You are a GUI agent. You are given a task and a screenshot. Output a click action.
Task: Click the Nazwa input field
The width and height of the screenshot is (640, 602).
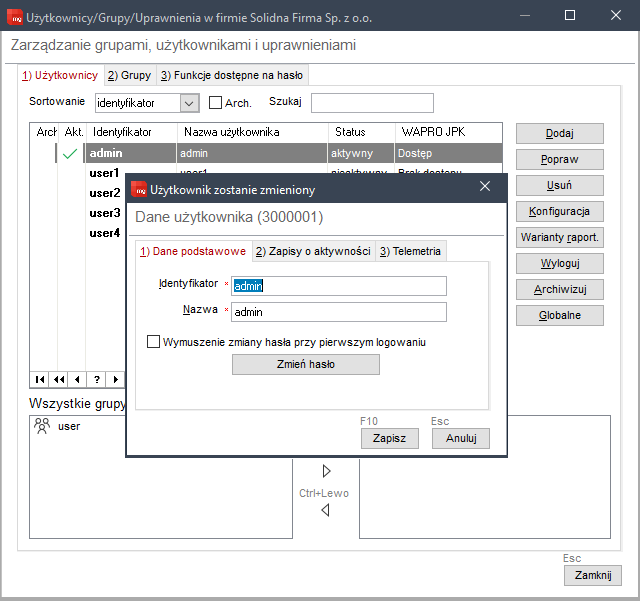point(339,312)
